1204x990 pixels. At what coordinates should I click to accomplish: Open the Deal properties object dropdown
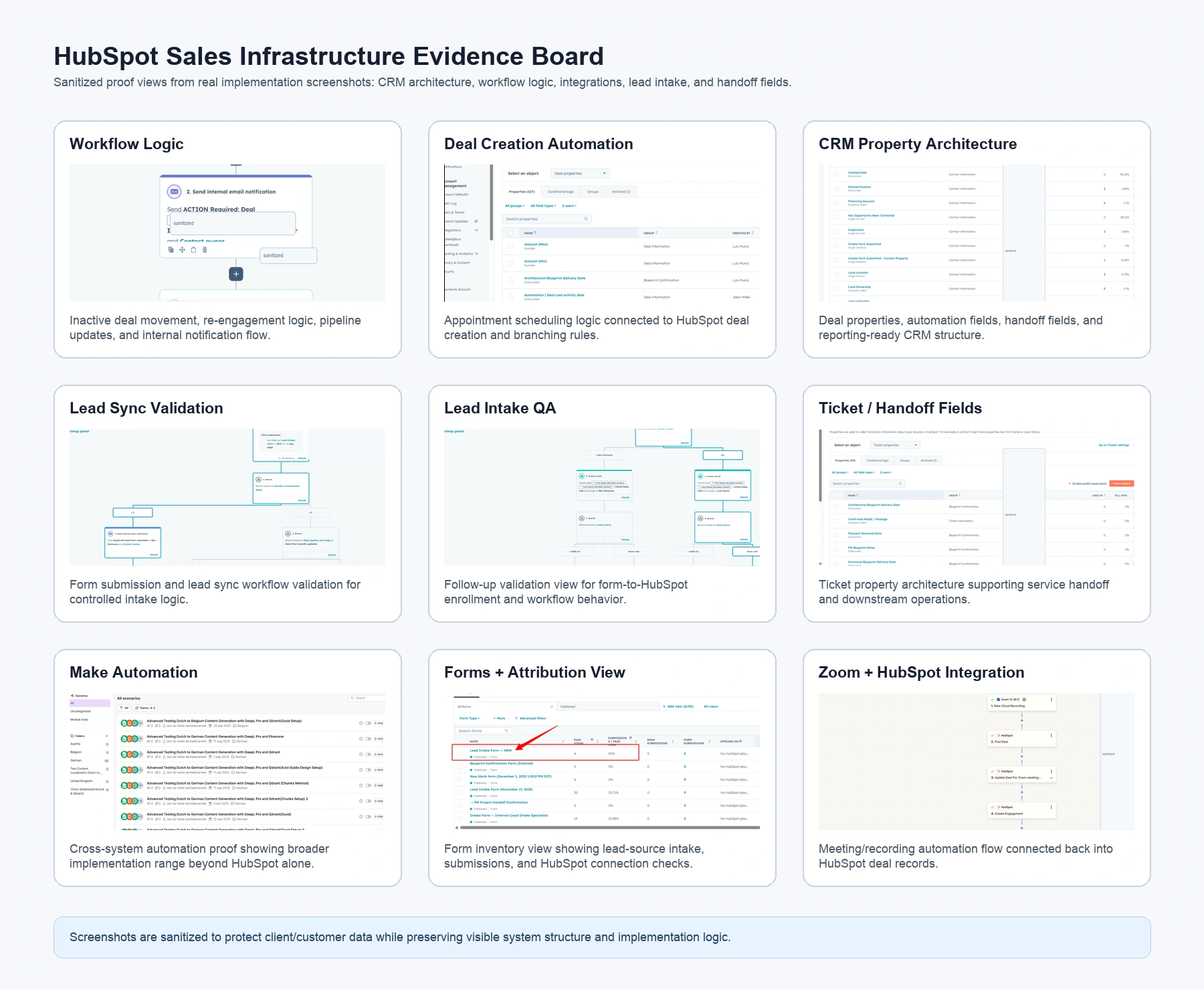click(580, 173)
